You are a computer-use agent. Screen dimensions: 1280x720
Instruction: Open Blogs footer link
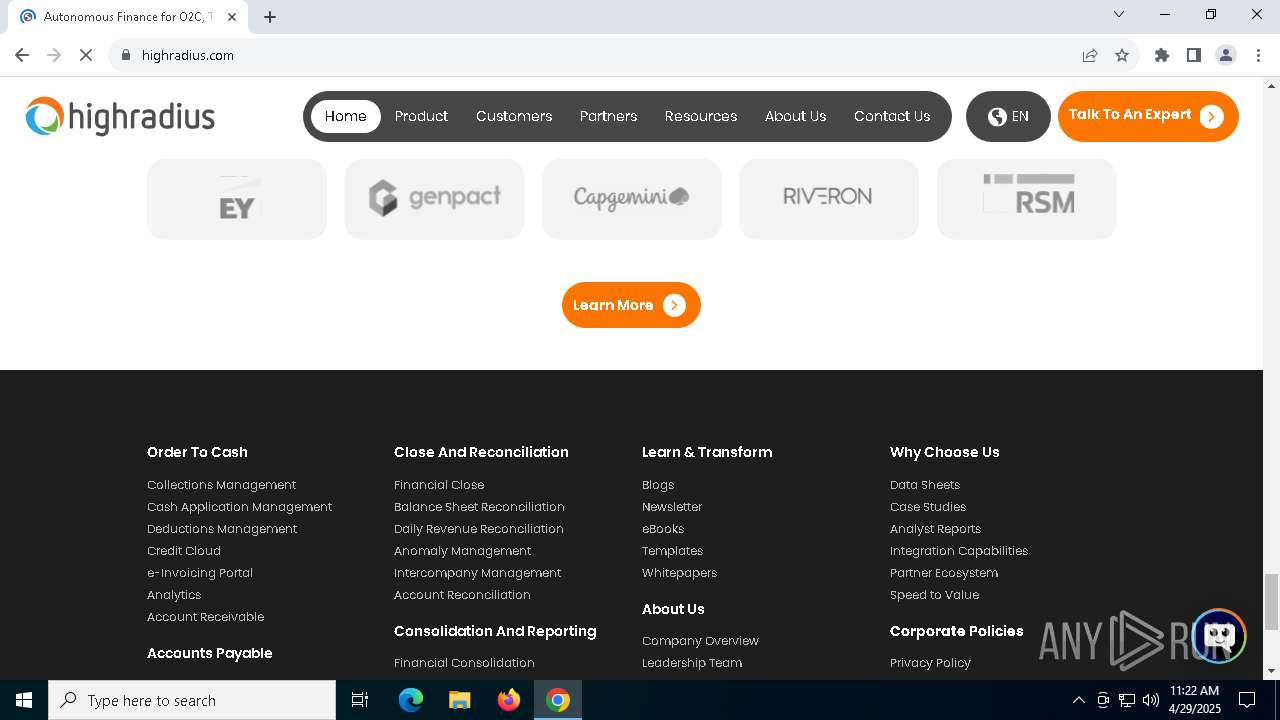click(658, 485)
